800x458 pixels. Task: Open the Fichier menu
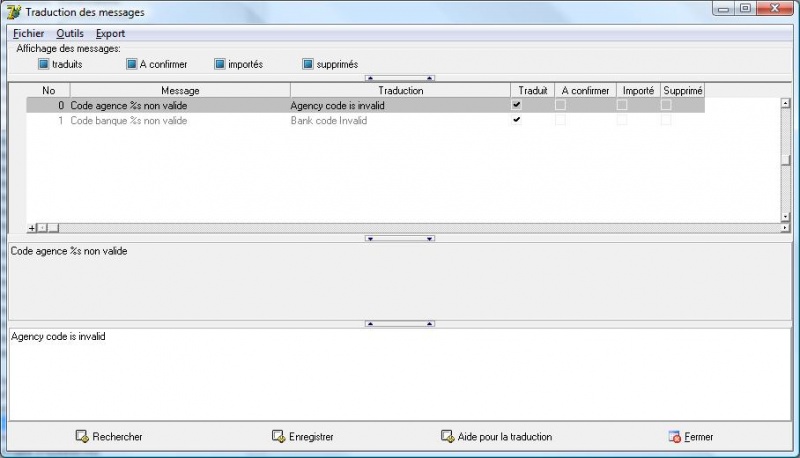pyautogui.click(x=29, y=33)
